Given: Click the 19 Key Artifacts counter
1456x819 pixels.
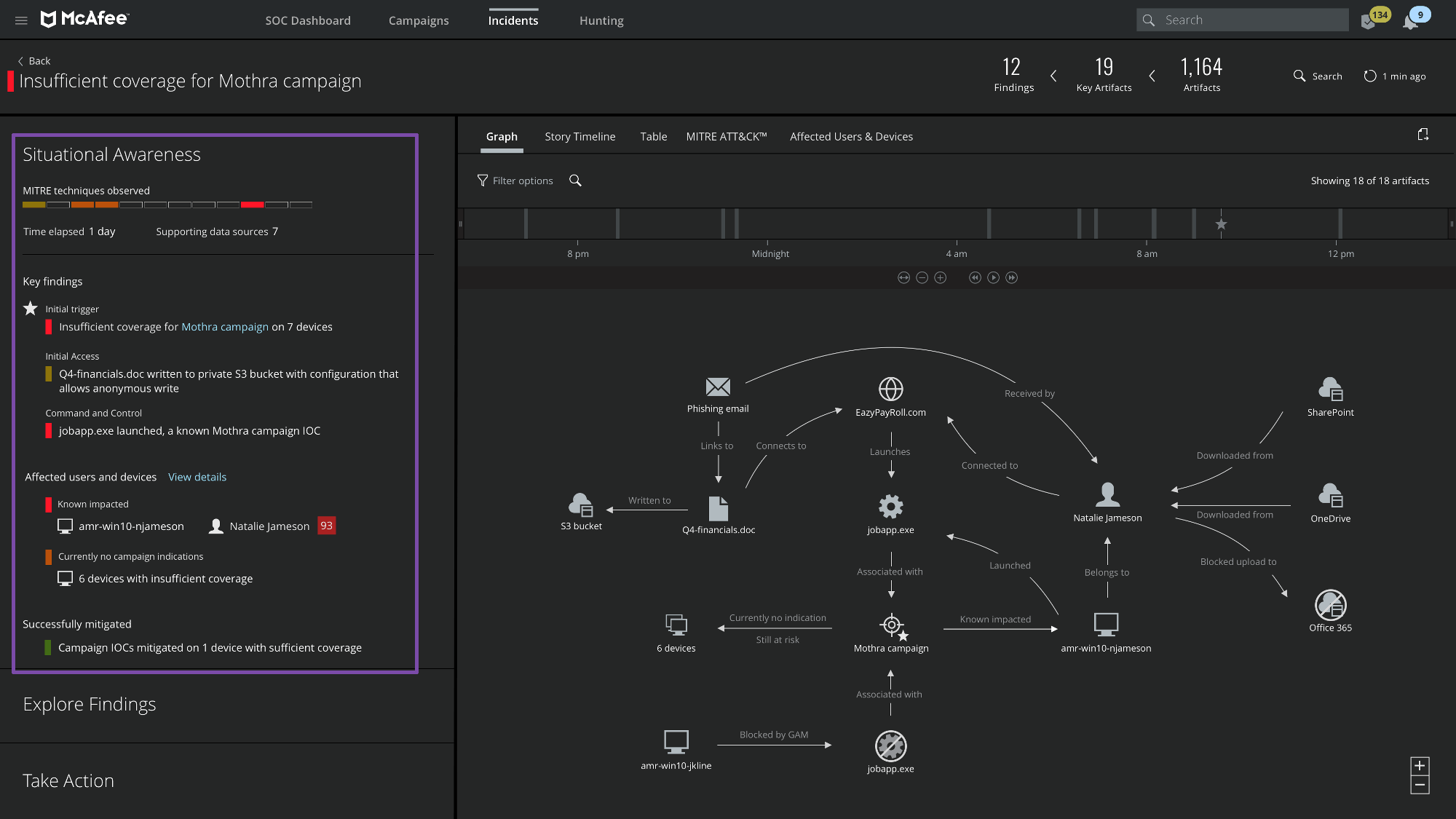Looking at the screenshot, I should pos(1104,74).
